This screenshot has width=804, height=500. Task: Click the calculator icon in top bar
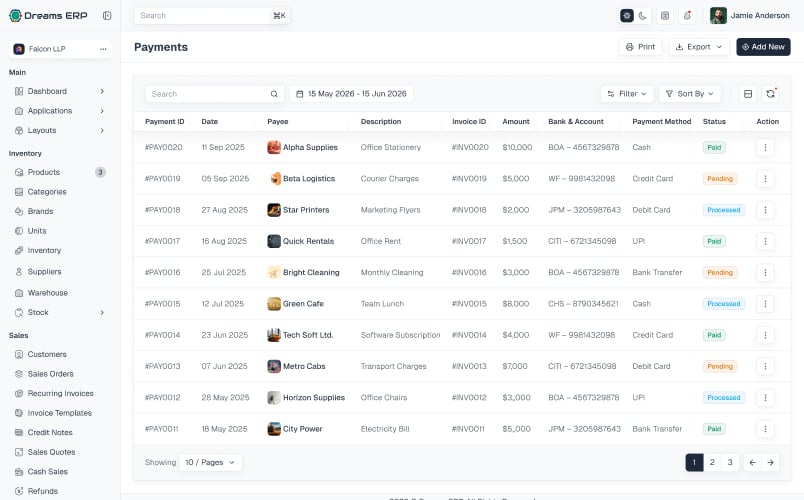click(665, 15)
